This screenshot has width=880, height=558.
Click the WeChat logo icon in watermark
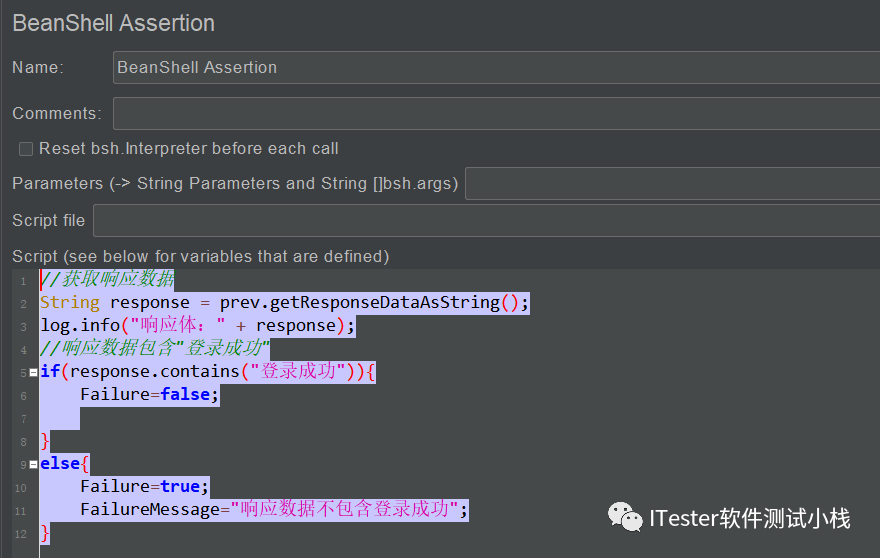pyautogui.click(x=625, y=517)
